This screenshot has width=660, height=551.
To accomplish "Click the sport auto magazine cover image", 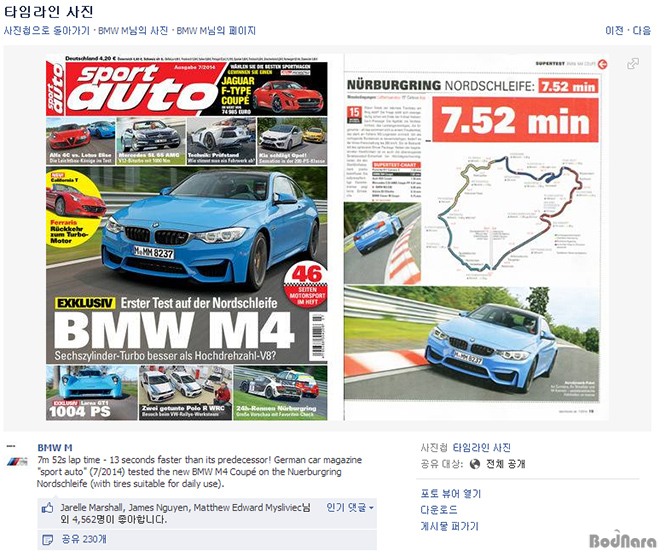I will coord(186,237).
